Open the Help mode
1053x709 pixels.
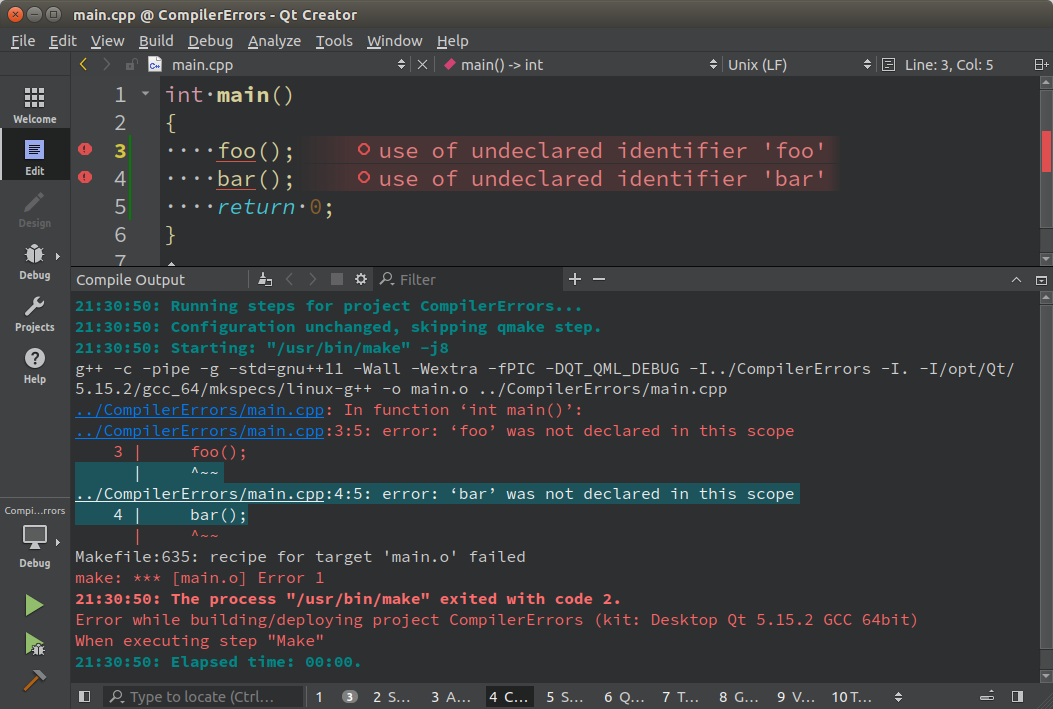34,365
